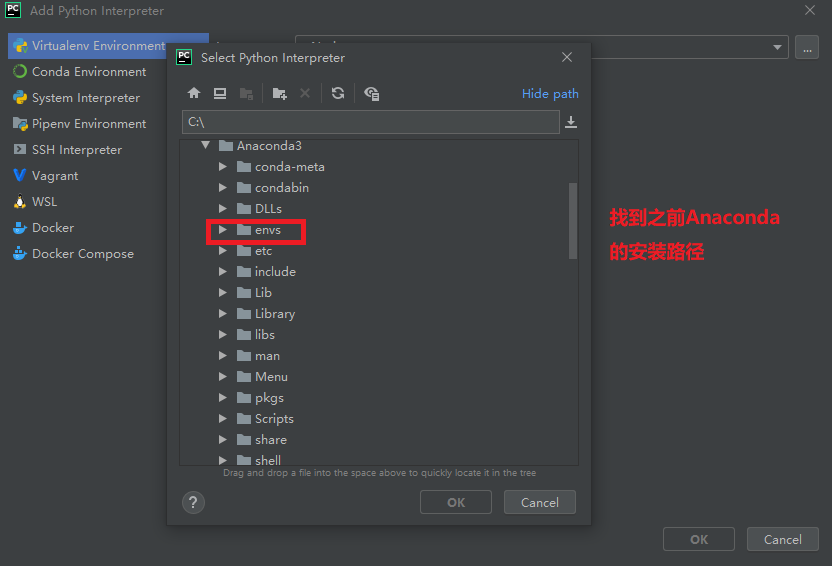
Task: Open help with the question mark button
Action: coord(193,502)
